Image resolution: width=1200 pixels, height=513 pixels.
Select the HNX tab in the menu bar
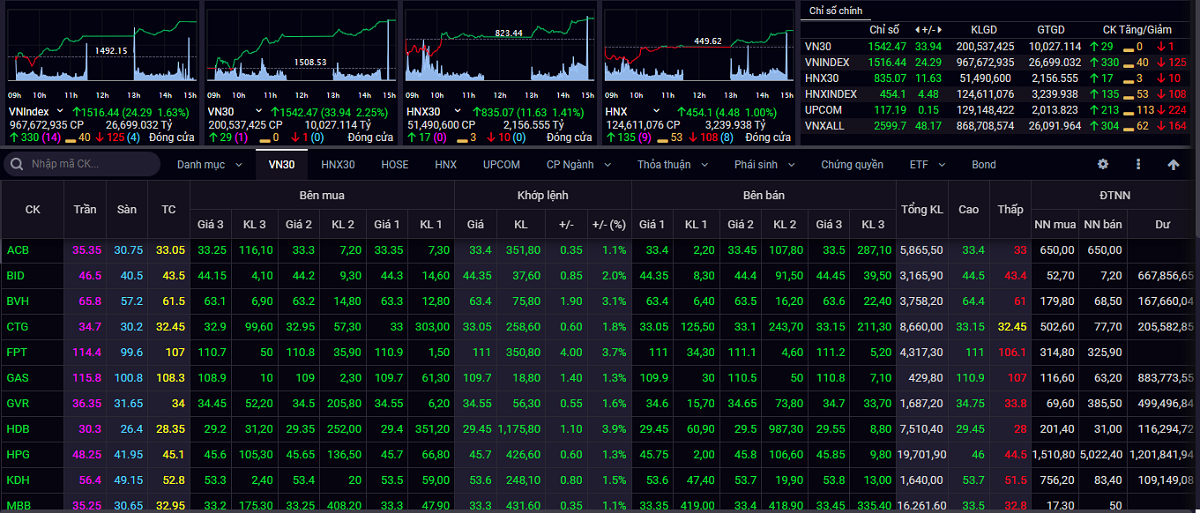coord(446,164)
